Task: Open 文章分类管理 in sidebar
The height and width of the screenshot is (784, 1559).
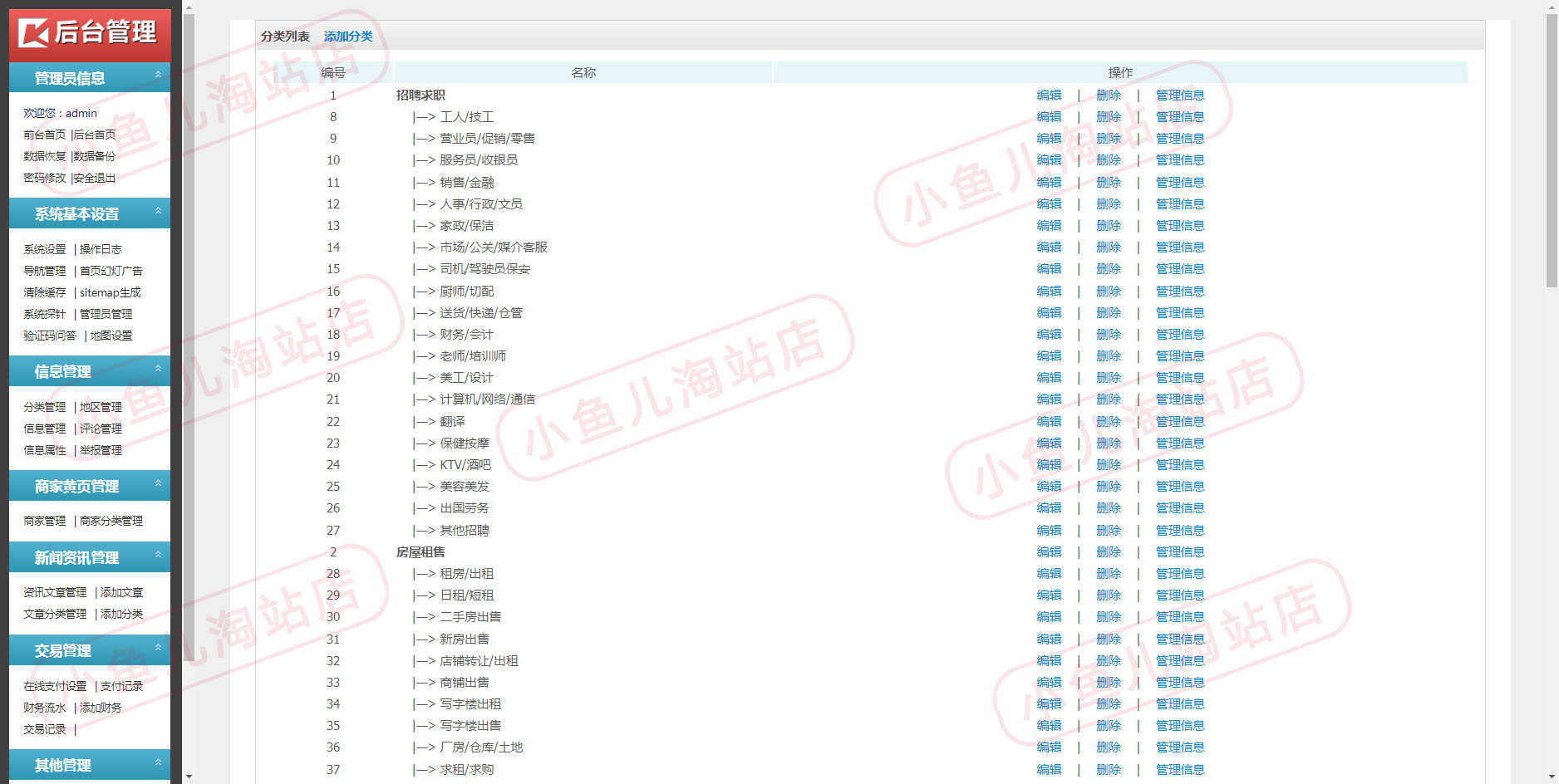Action: [x=55, y=614]
